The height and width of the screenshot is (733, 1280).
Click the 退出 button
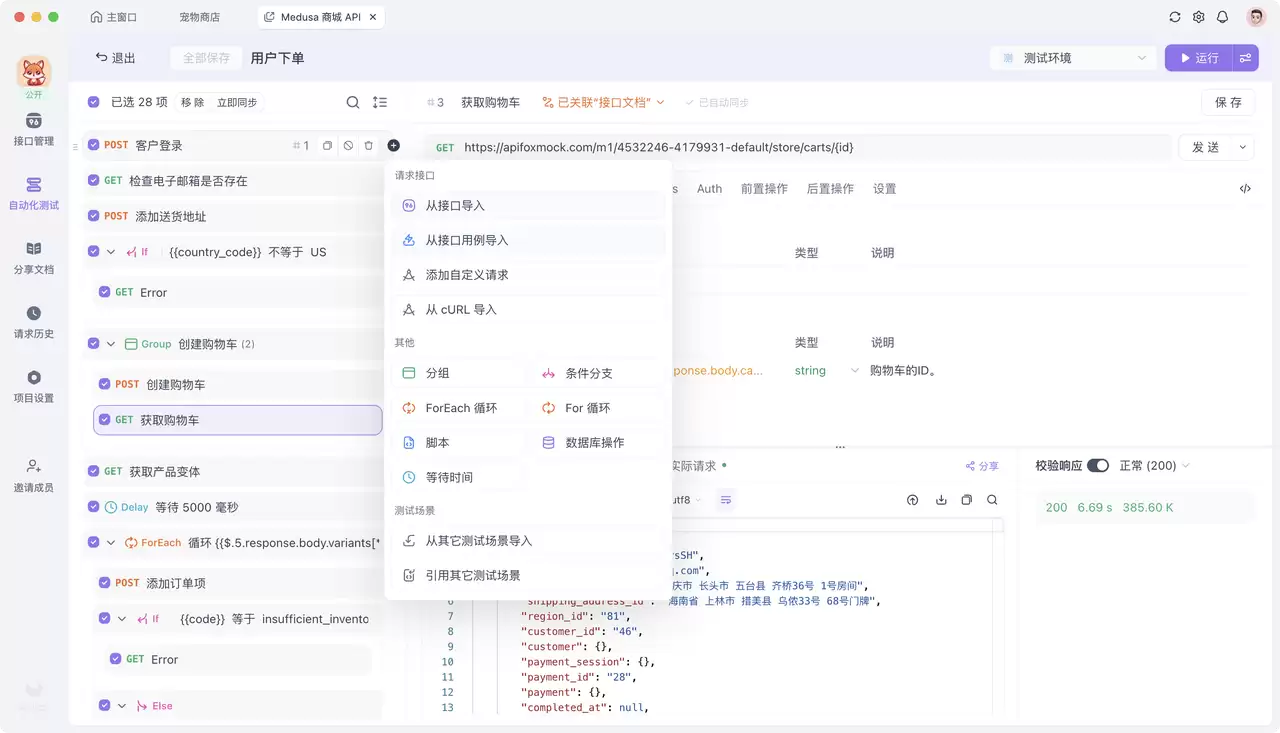(x=115, y=58)
